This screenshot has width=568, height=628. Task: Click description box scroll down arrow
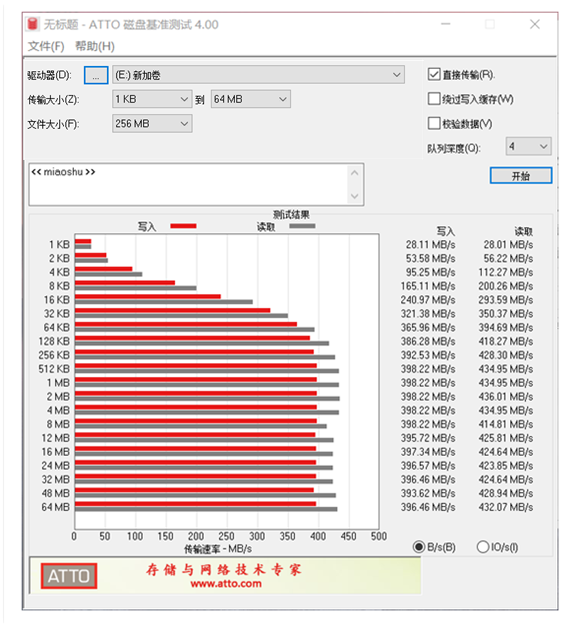click(x=354, y=196)
